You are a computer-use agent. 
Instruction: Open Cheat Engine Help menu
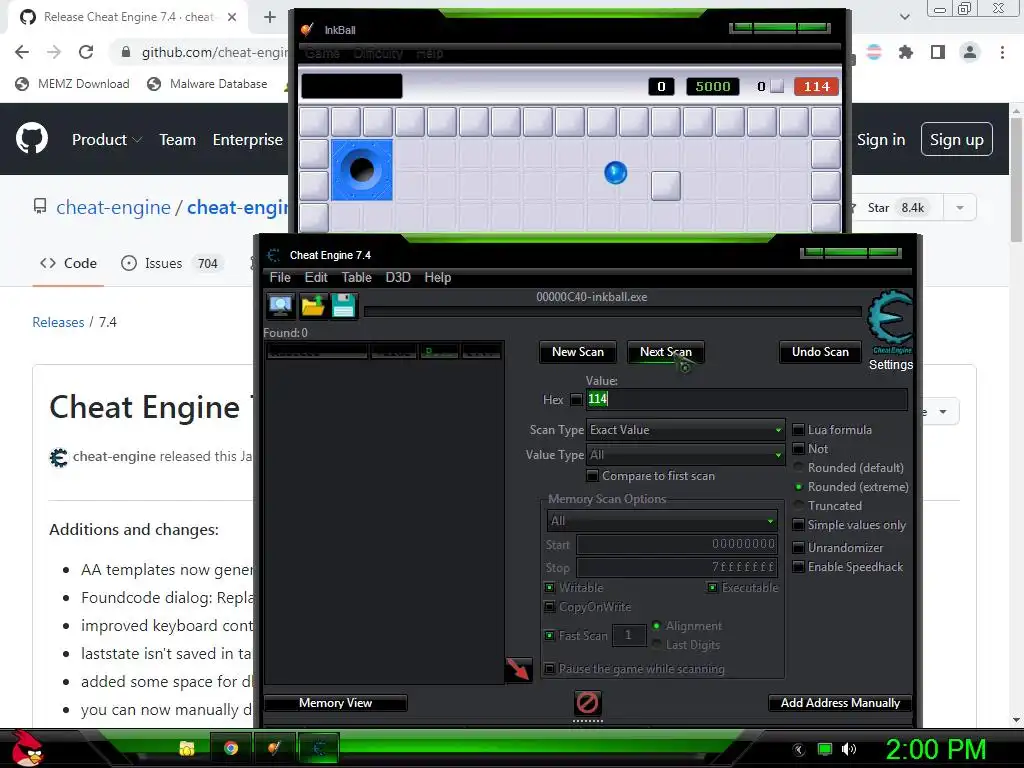pyautogui.click(x=438, y=277)
